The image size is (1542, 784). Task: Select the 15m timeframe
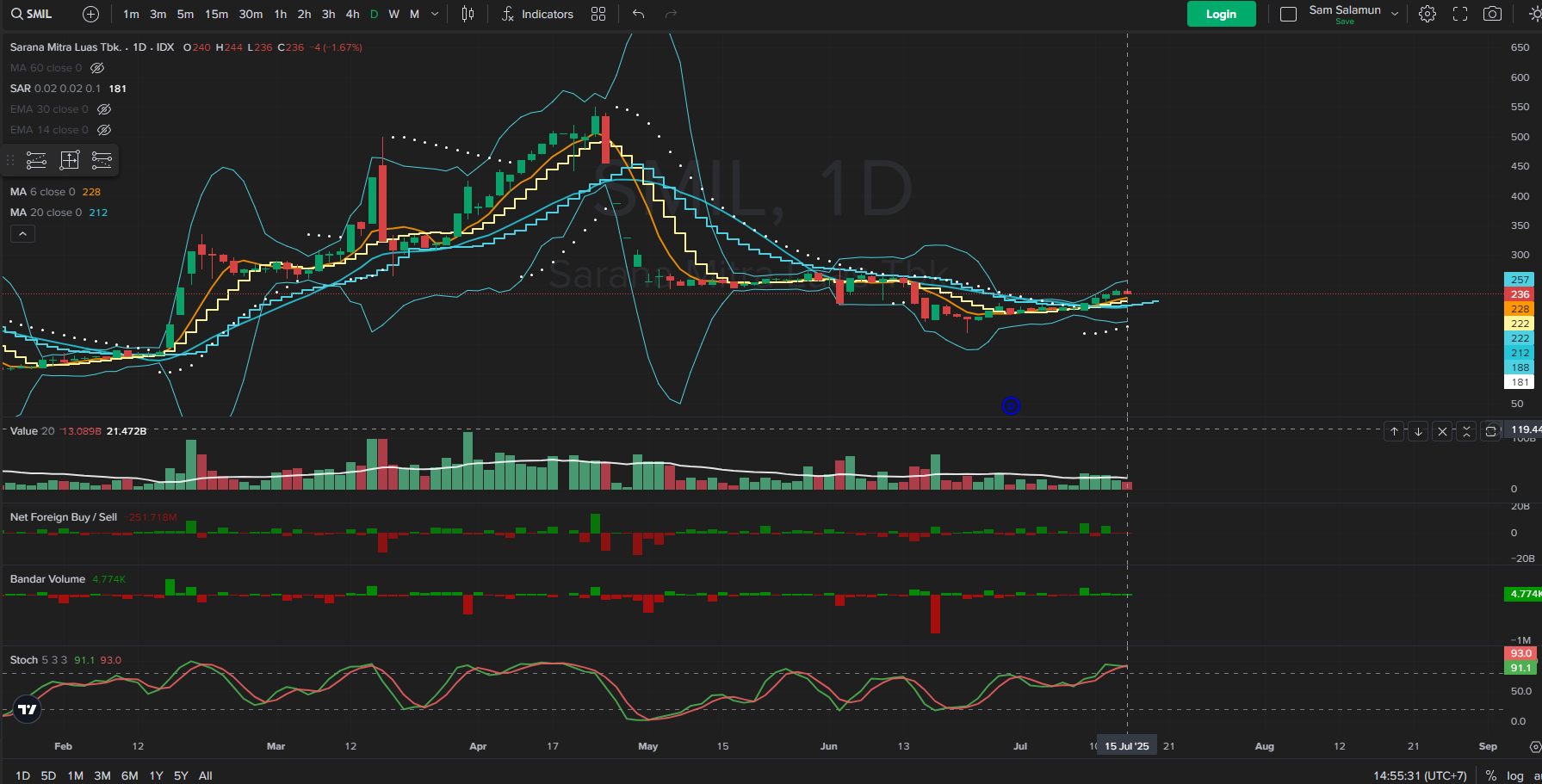[x=216, y=14]
